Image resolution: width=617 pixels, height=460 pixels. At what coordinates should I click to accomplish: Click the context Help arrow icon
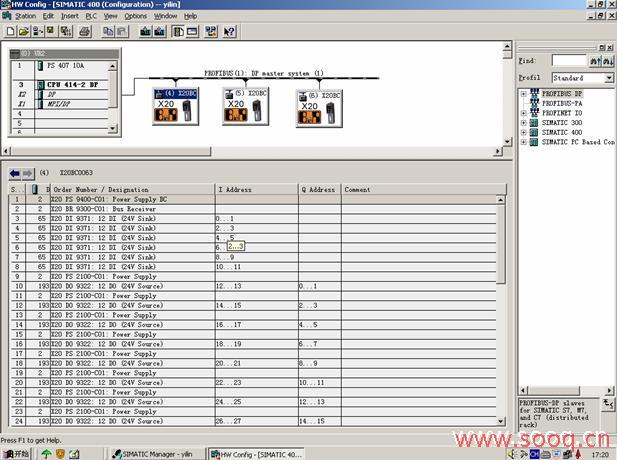(x=230, y=31)
